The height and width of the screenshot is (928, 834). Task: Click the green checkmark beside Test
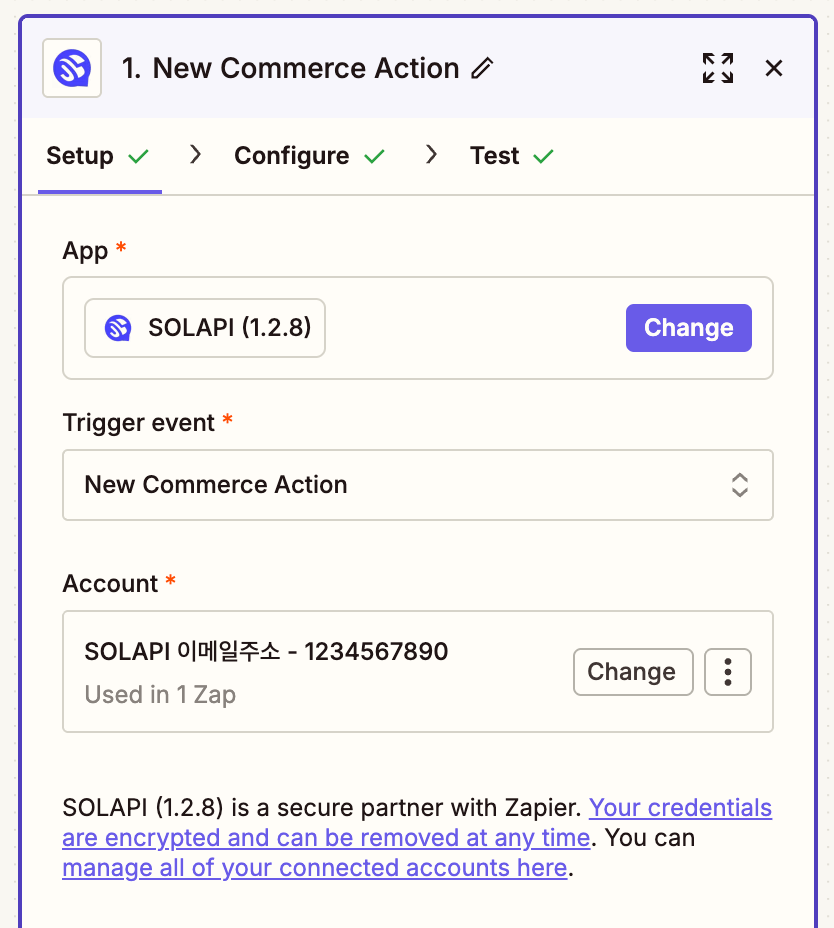click(x=543, y=156)
